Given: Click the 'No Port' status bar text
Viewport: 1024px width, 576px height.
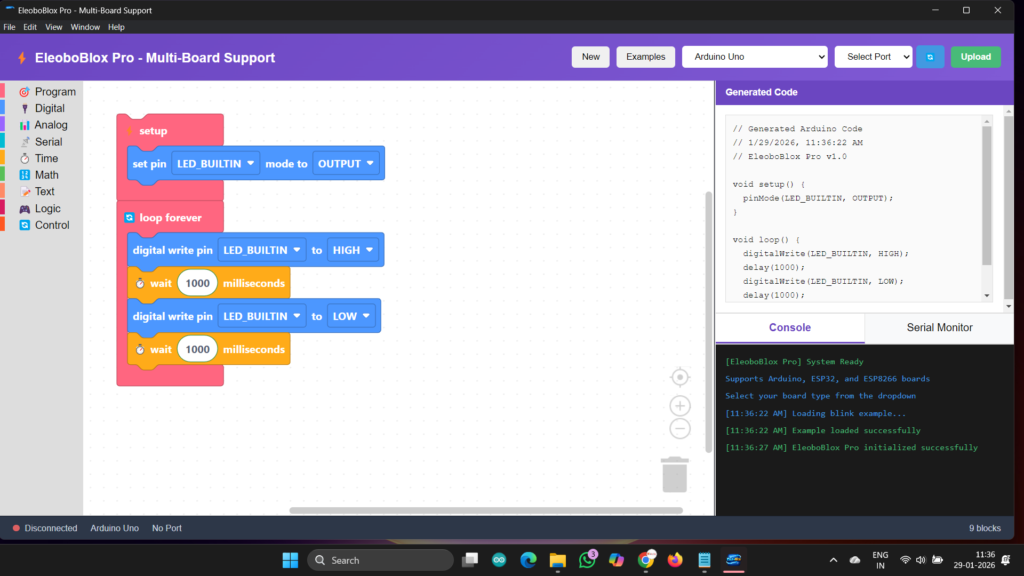Looking at the screenshot, I should 167,528.
